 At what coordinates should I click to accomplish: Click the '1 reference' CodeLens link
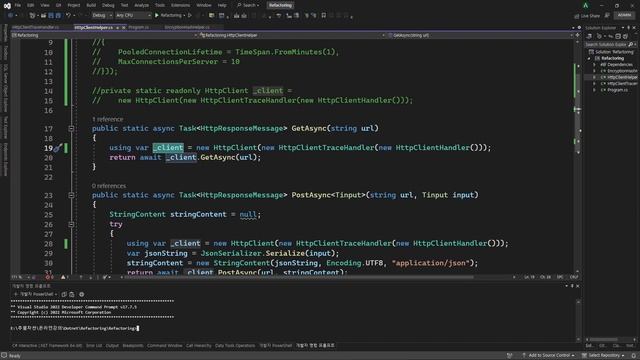pyautogui.click(x=107, y=119)
